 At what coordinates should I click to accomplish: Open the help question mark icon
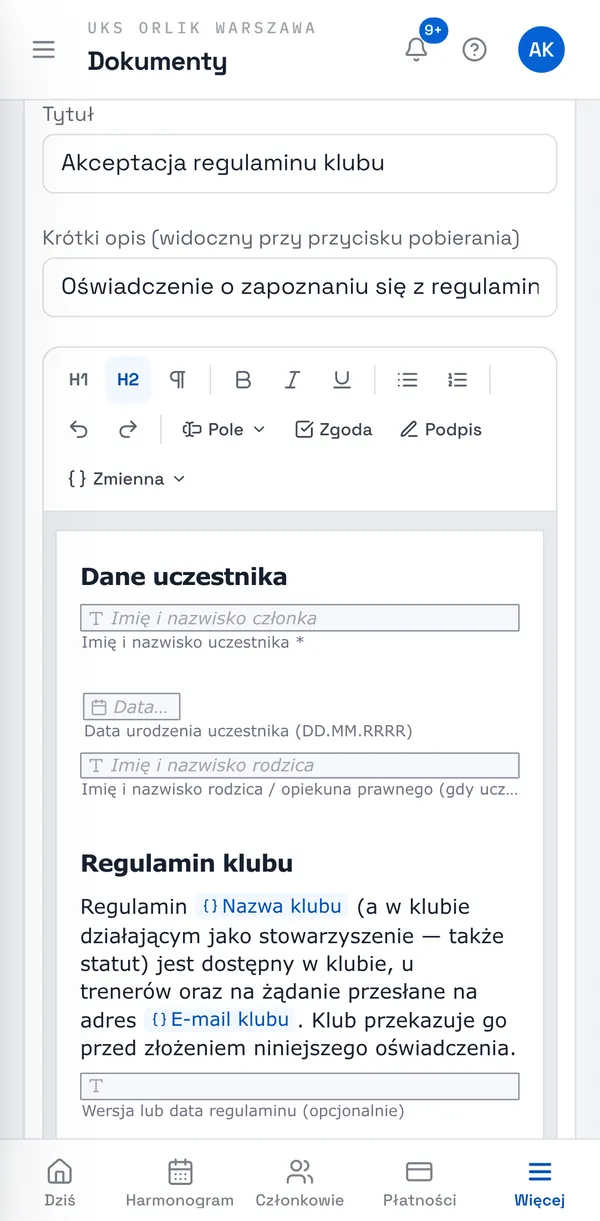475,49
